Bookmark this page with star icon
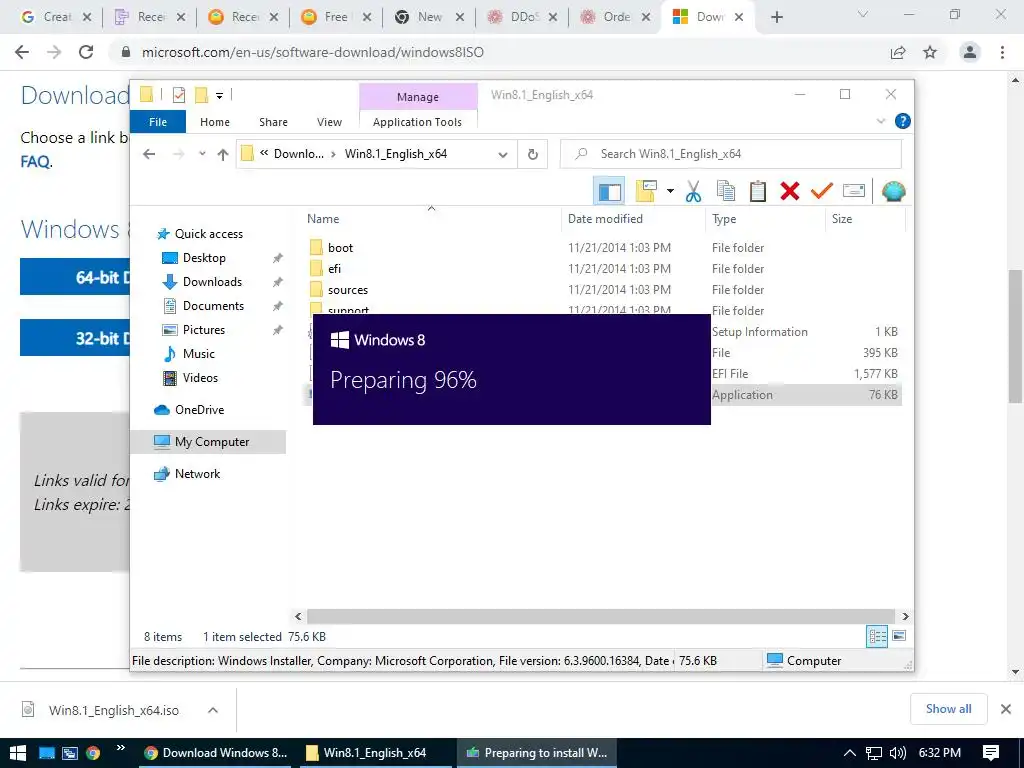Image resolution: width=1024 pixels, height=768 pixels. (930, 52)
